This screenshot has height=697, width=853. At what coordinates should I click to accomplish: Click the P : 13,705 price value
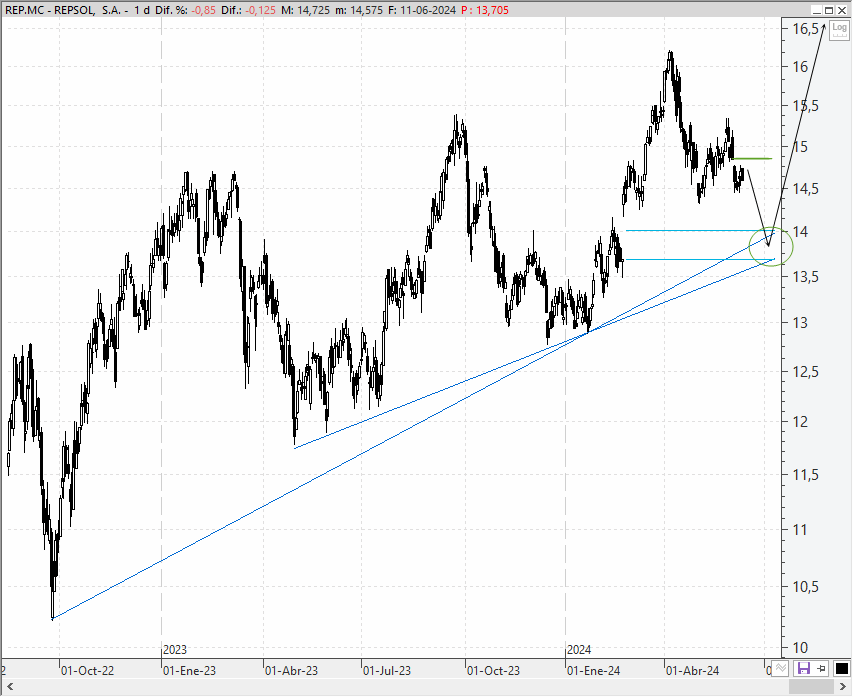[x=485, y=10]
